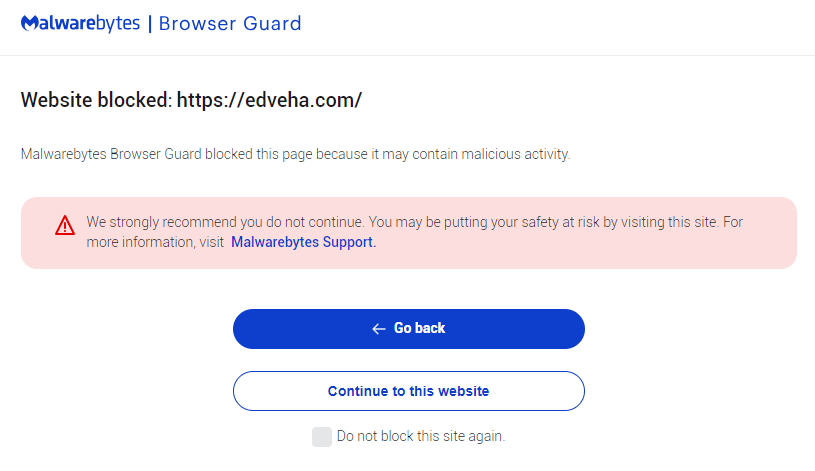Click the left arrow icon on Go back
The width and height of the screenshot is (815, 471).
(378, 329)
